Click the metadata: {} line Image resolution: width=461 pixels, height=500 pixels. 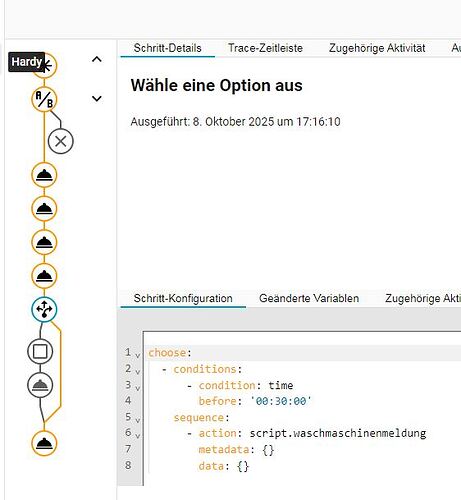(236, 450)
